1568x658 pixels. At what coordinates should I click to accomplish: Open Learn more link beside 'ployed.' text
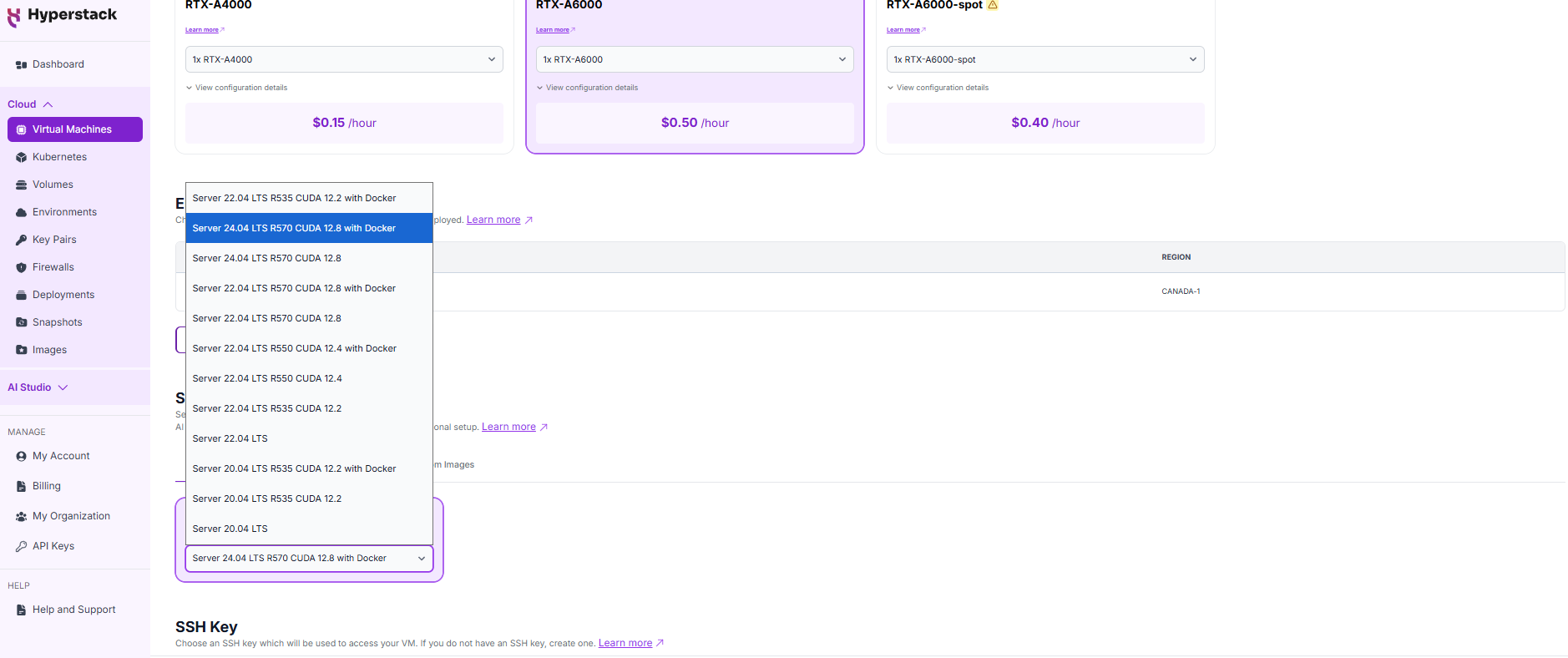[x=493, y=220]
